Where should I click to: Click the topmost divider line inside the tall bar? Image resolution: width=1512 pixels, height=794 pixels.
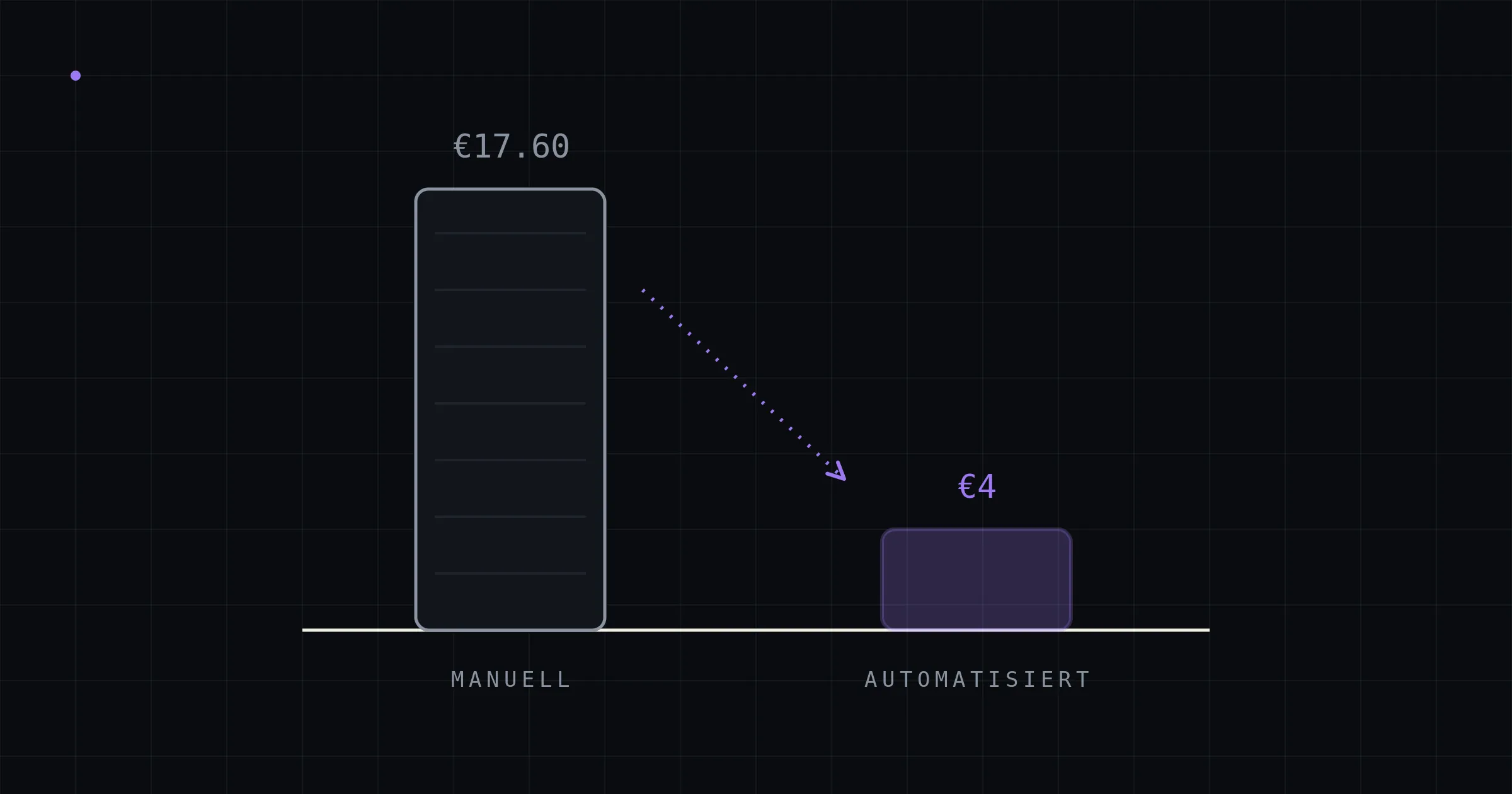point(510,233)
